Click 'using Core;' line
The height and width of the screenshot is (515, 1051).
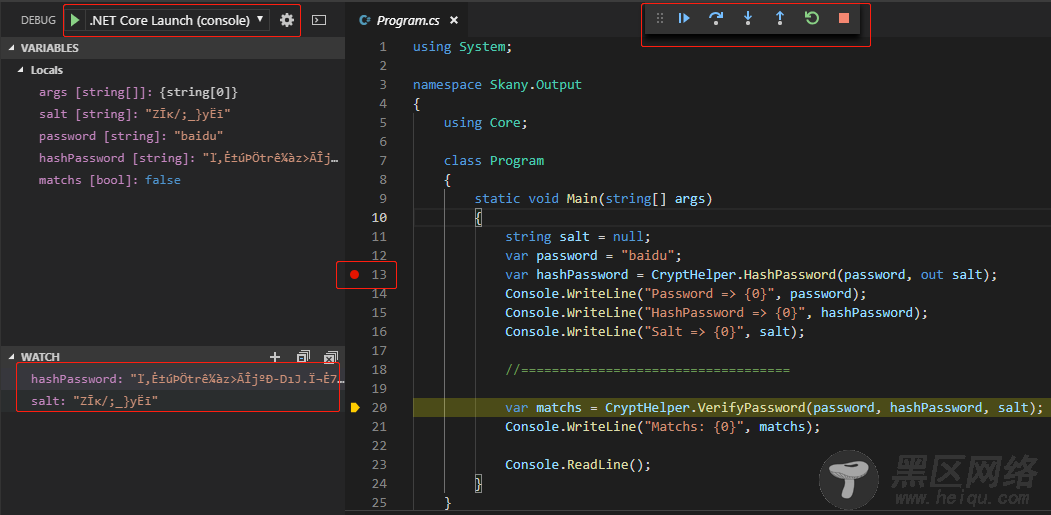click(x=486, y=123)
